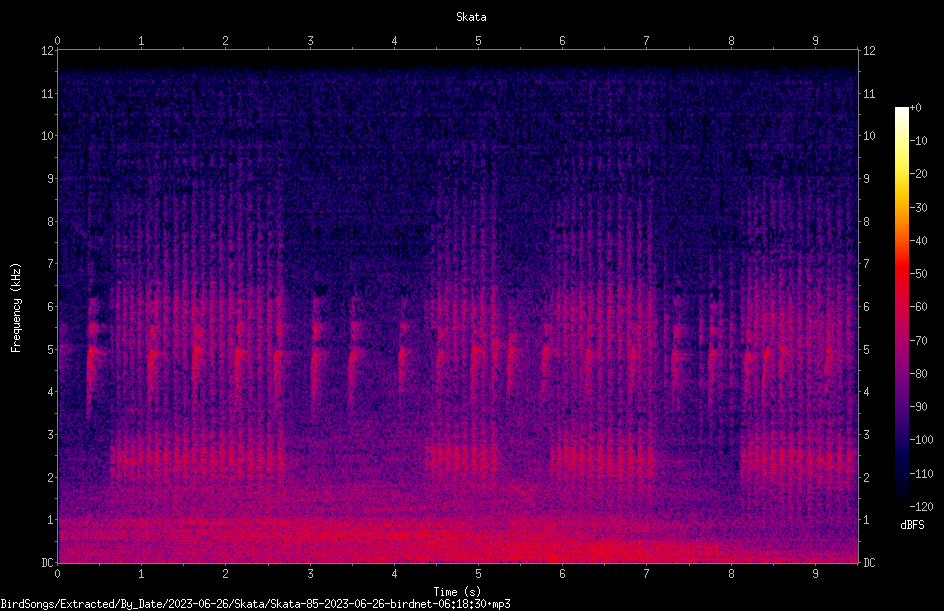Click the "2" tick on the left frequency axis
The width and height of the screenshot is (944, 611).
[51, 477]
